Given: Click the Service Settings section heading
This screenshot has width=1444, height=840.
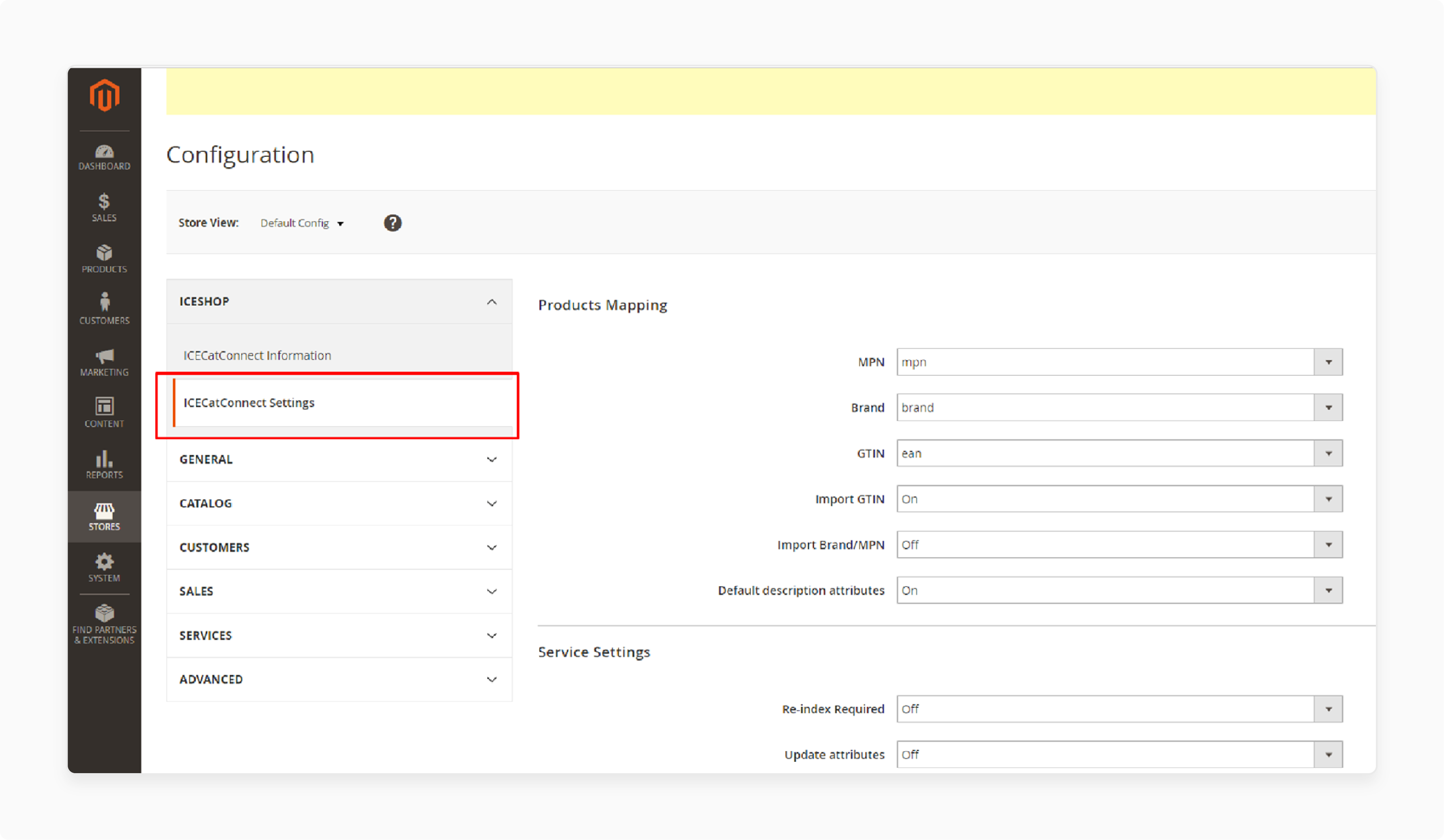Looking at the screenshot, I should [594, 652].
